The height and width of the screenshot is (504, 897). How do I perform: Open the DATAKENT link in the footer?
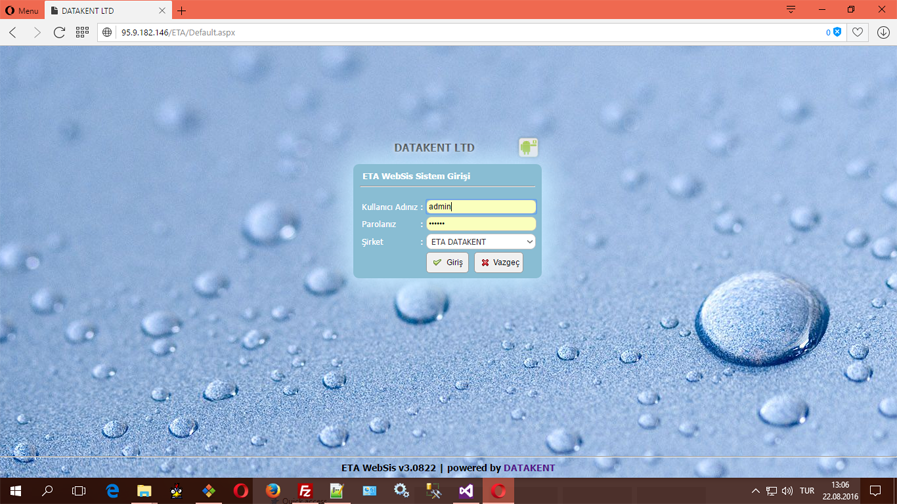pyautogui.click(x=529, y=468)
